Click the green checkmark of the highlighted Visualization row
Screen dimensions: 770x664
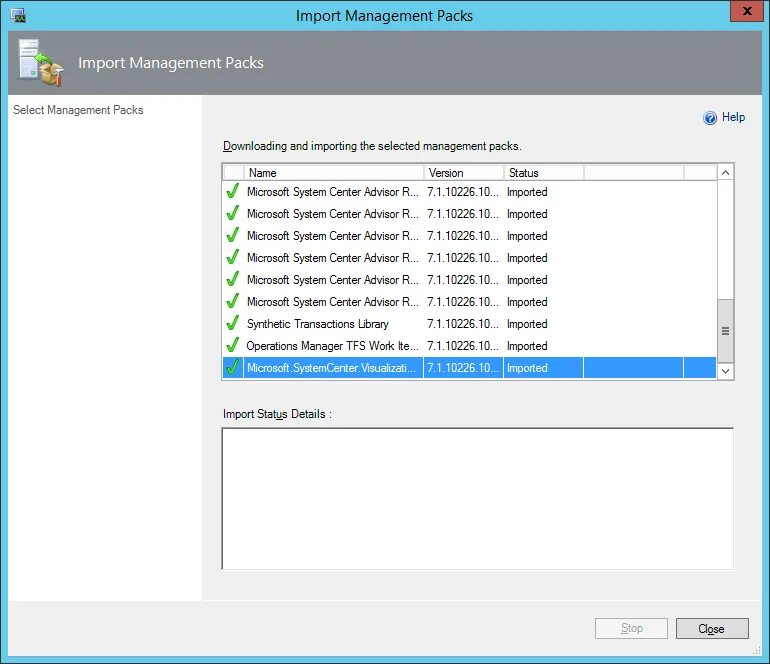233,367
